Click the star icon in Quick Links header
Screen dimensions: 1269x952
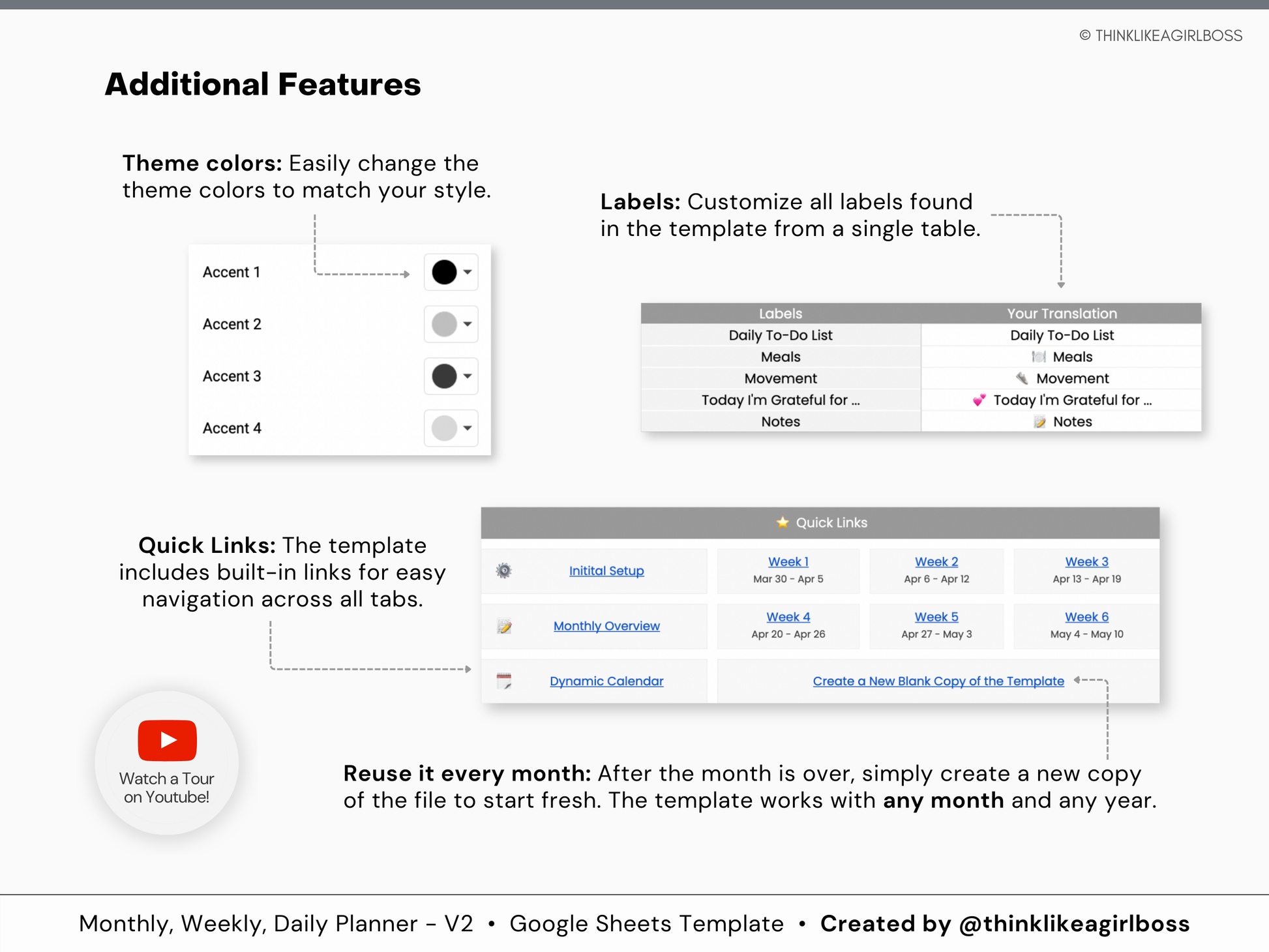(x=783, y=522)
